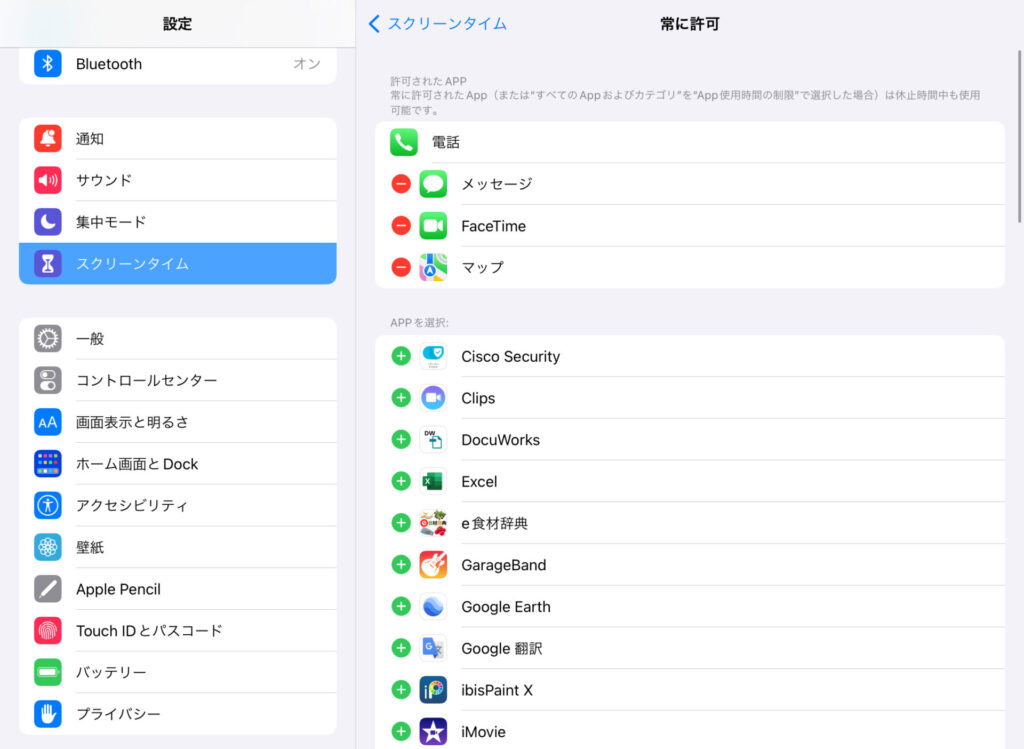
Task: Open Touch IDとパスコード settings
Action: click(x=177, y=631)
